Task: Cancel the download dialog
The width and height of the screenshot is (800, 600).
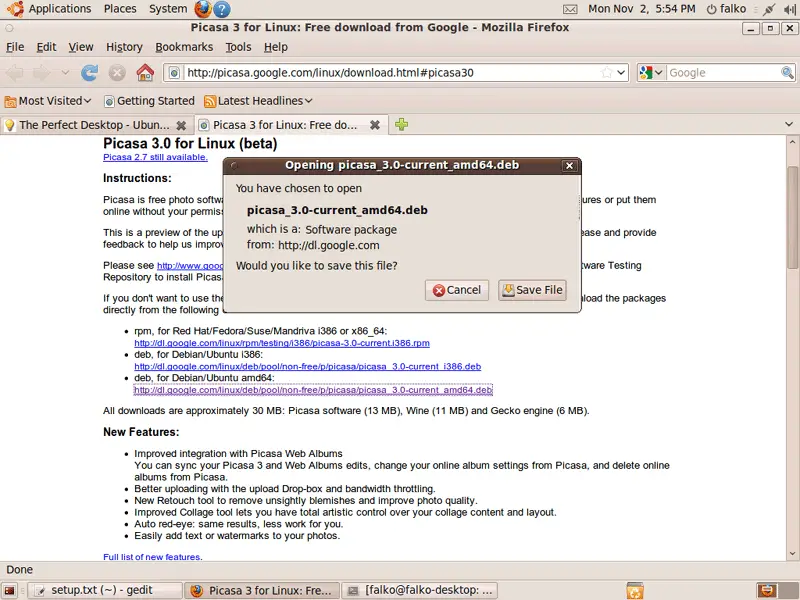Action: tap(456, 290)
